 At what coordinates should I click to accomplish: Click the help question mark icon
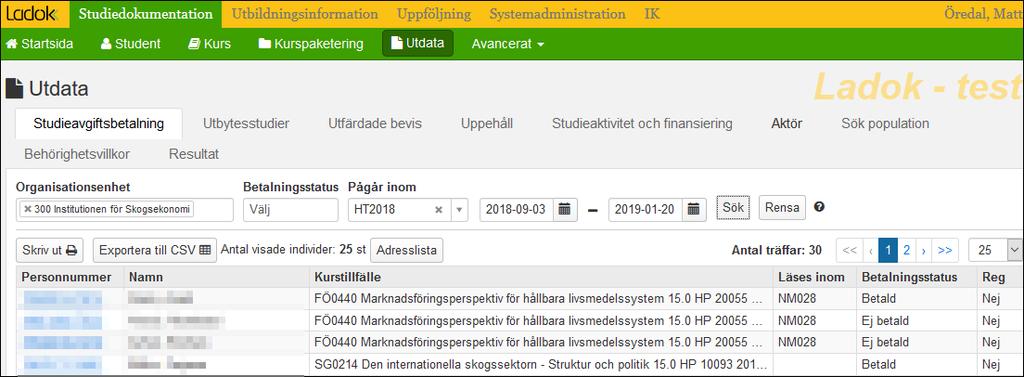[x=819, y=207]
